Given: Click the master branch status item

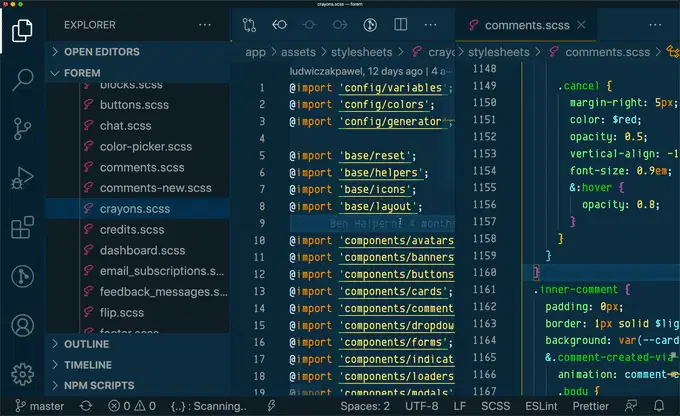Looking at the screenshot, I should click(x=39, y=406).
